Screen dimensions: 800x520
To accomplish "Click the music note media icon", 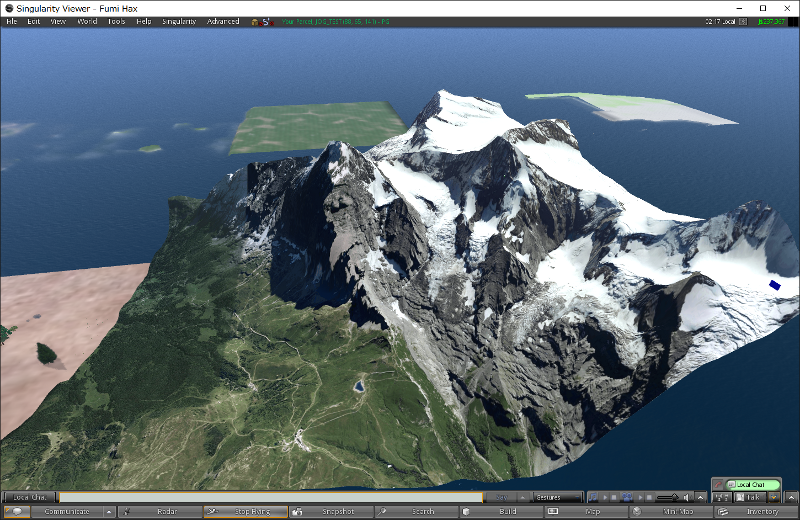I will tap(593, 497).
